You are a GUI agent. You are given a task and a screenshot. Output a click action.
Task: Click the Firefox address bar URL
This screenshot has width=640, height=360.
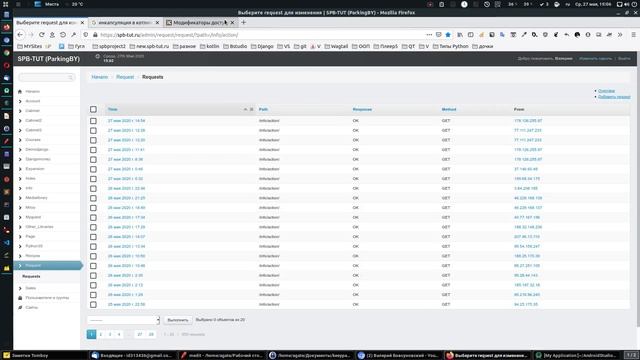tap(169, 35)
